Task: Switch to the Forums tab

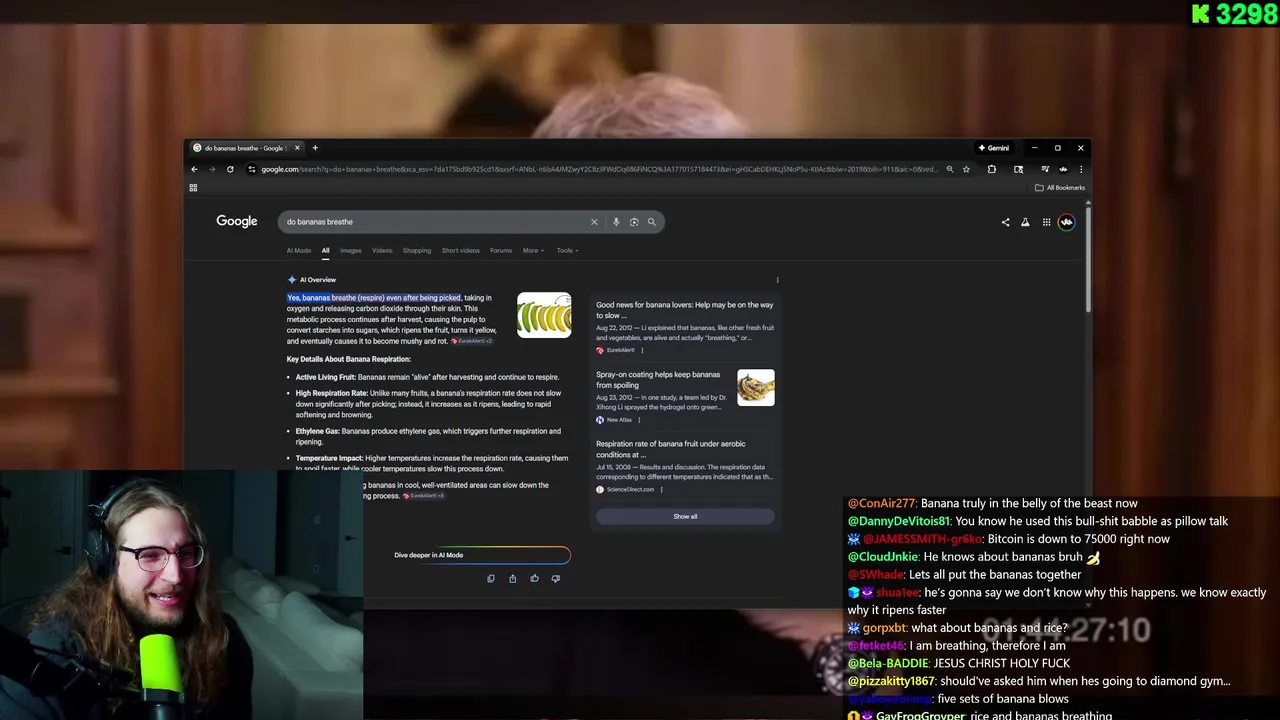Action: 501,250
